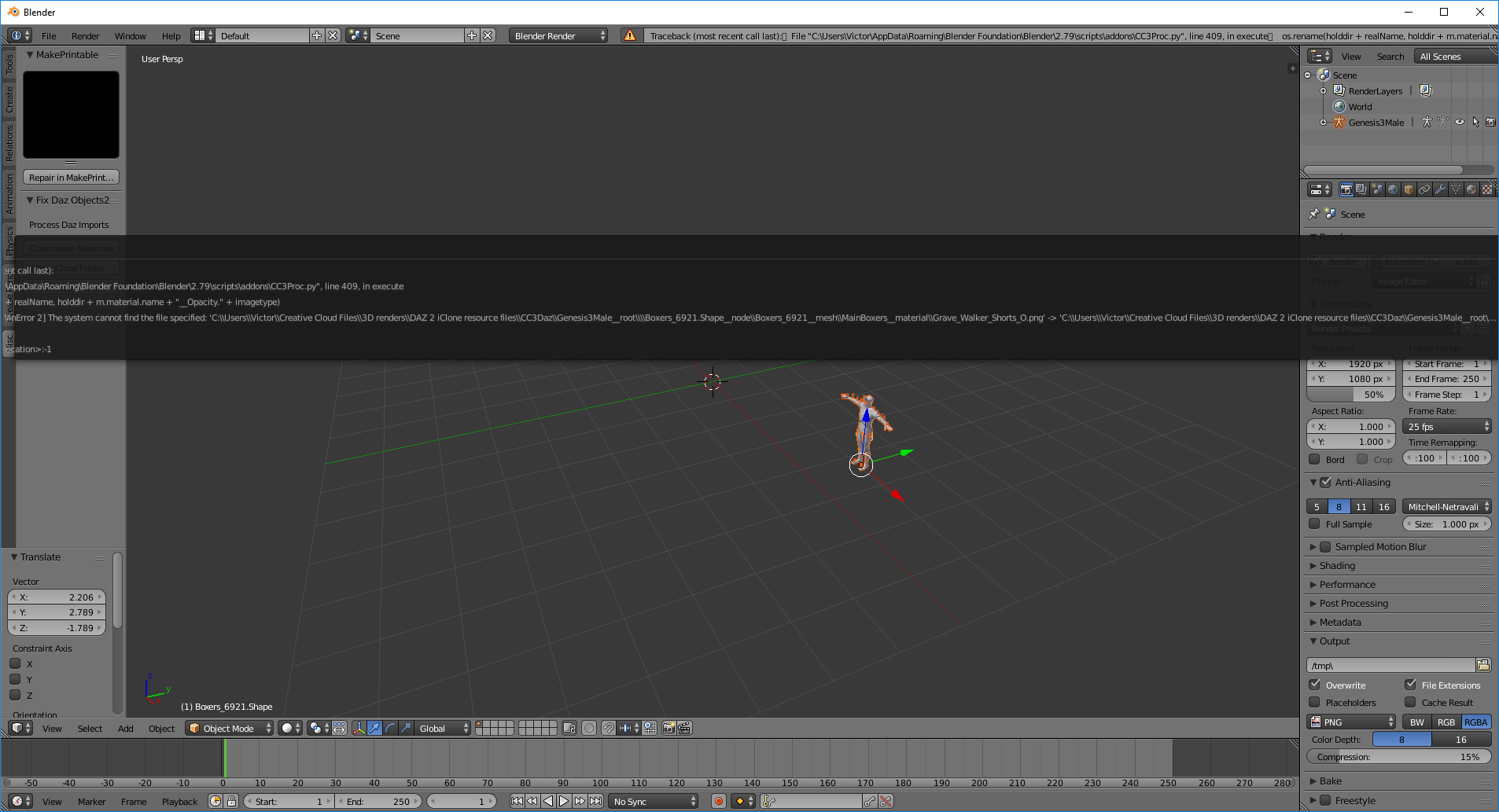Open the Blender Render engine dropdown
This screenshot has height=812, width=1499.
click(x=558, y=35)
